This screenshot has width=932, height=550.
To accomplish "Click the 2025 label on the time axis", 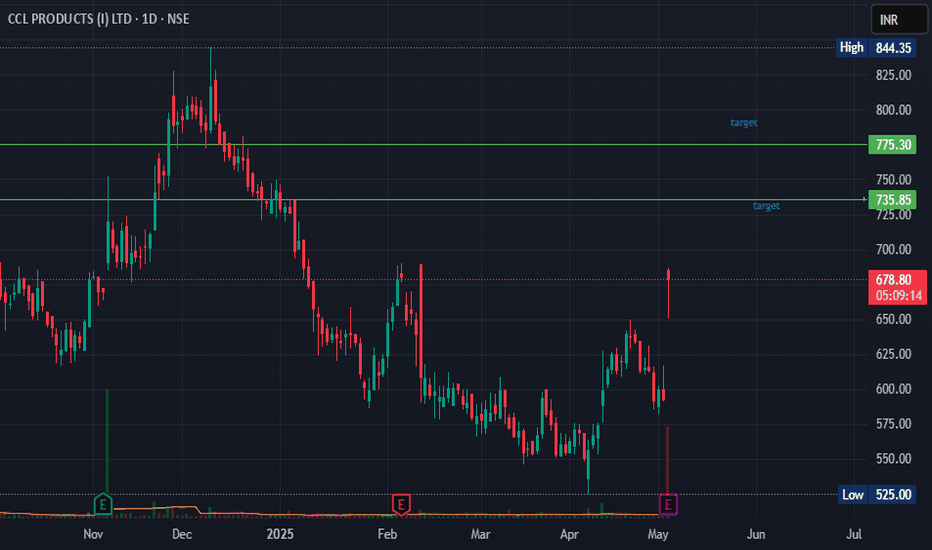I will tap(280, 534).
